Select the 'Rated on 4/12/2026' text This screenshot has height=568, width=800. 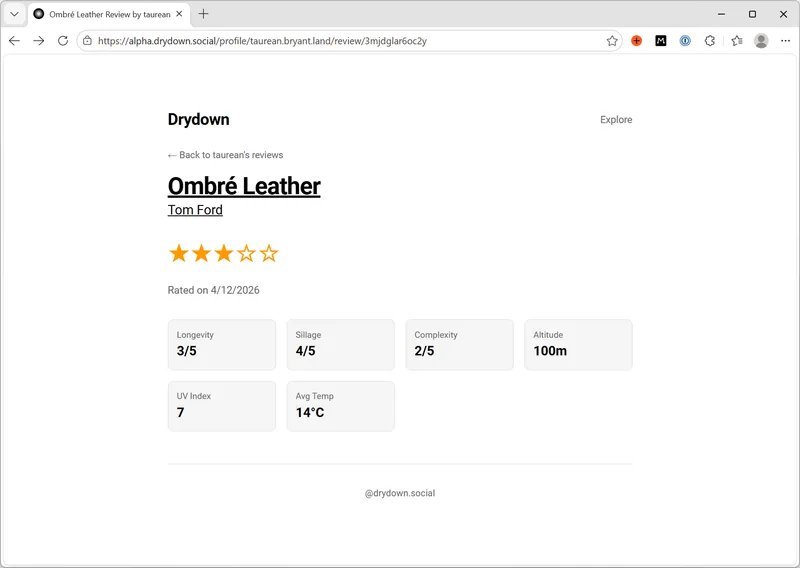(x=213, y=290)
